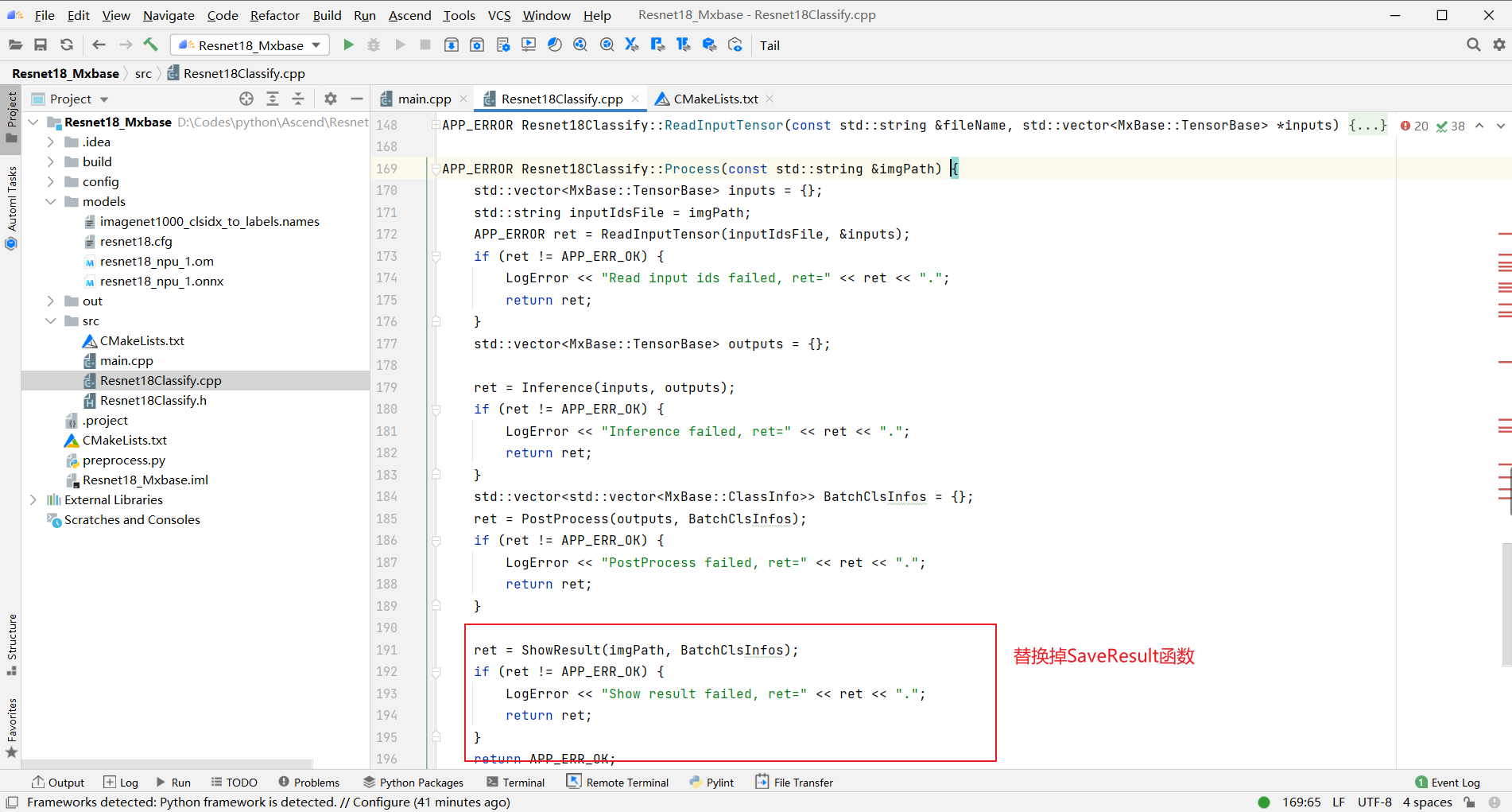Screen dimensions: 1512x812
Task: Open the VCS menu
Action: [x=499, y=15]
